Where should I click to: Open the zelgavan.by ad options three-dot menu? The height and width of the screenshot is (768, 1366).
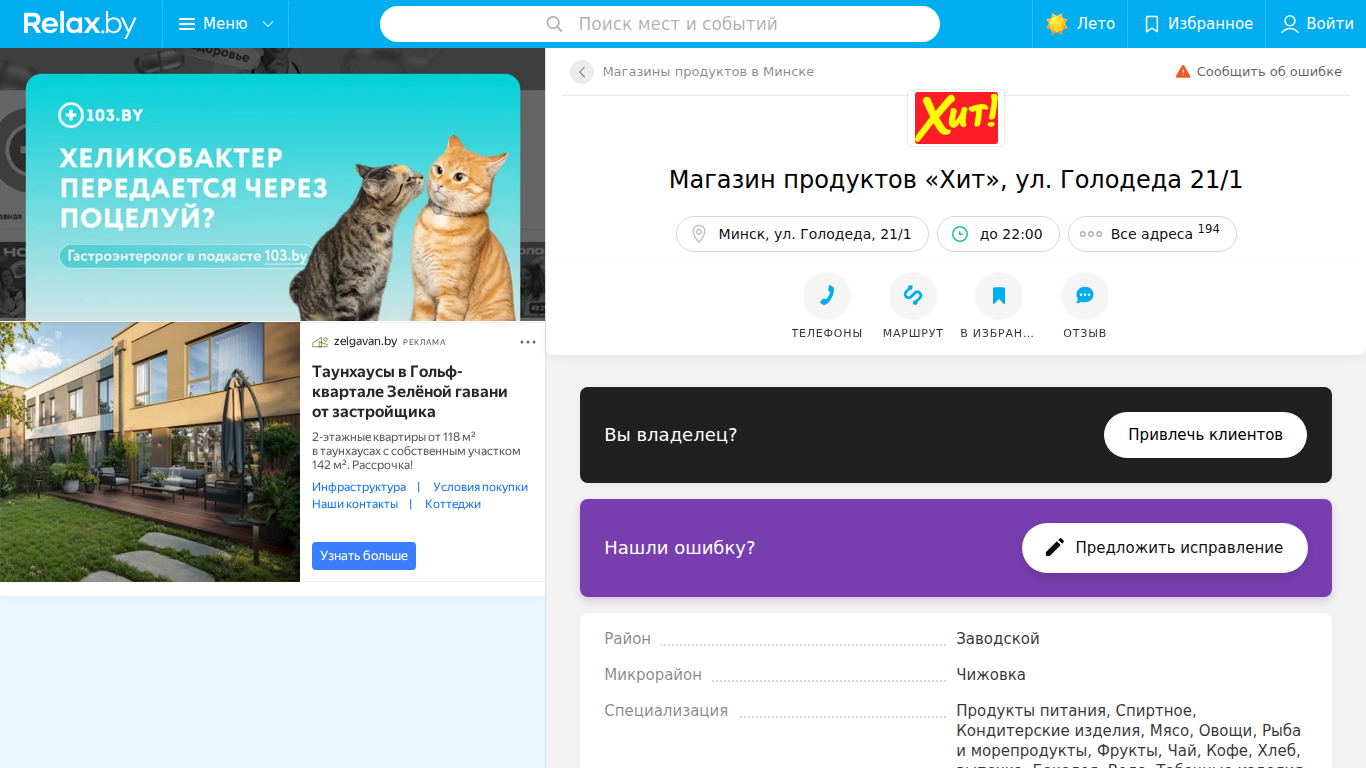coord(528,342)
